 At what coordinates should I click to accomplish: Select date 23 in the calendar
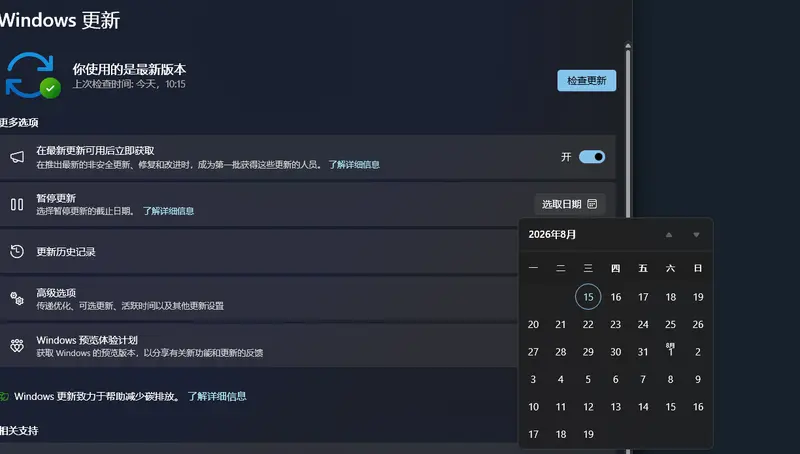[616, 324]
